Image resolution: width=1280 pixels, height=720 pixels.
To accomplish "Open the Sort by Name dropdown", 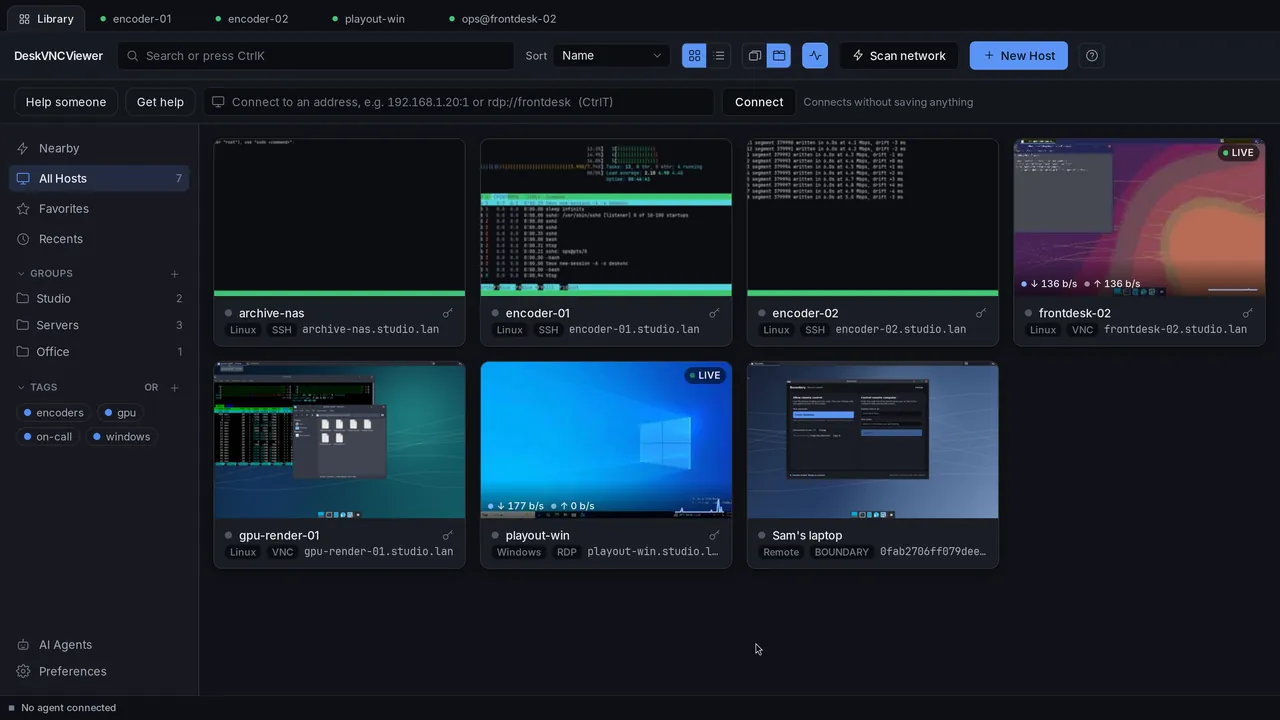I will click(611, 56).
